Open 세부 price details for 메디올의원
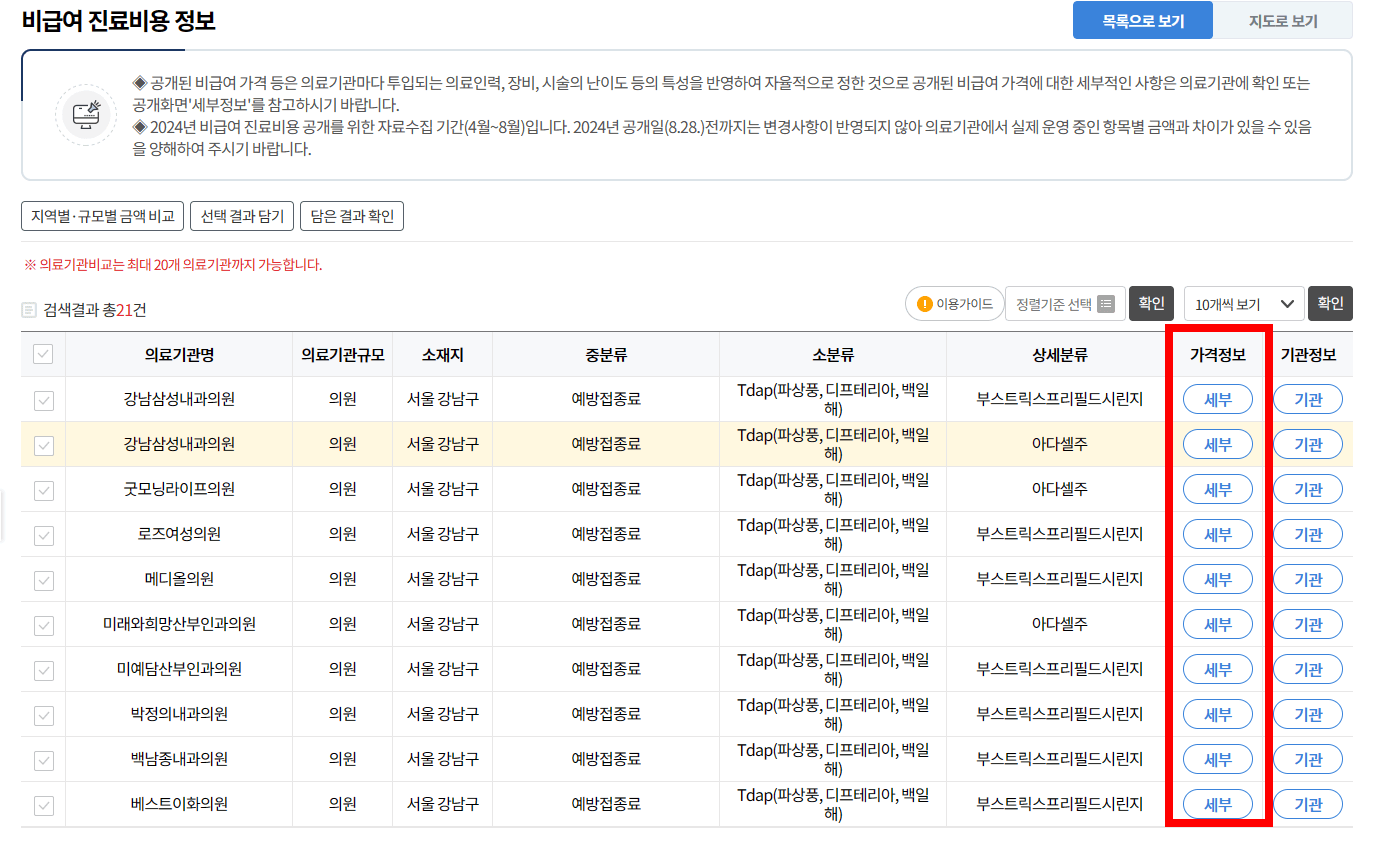Image resolution: width=1375 pixels, height=842 pixels. coord(1218,579)
